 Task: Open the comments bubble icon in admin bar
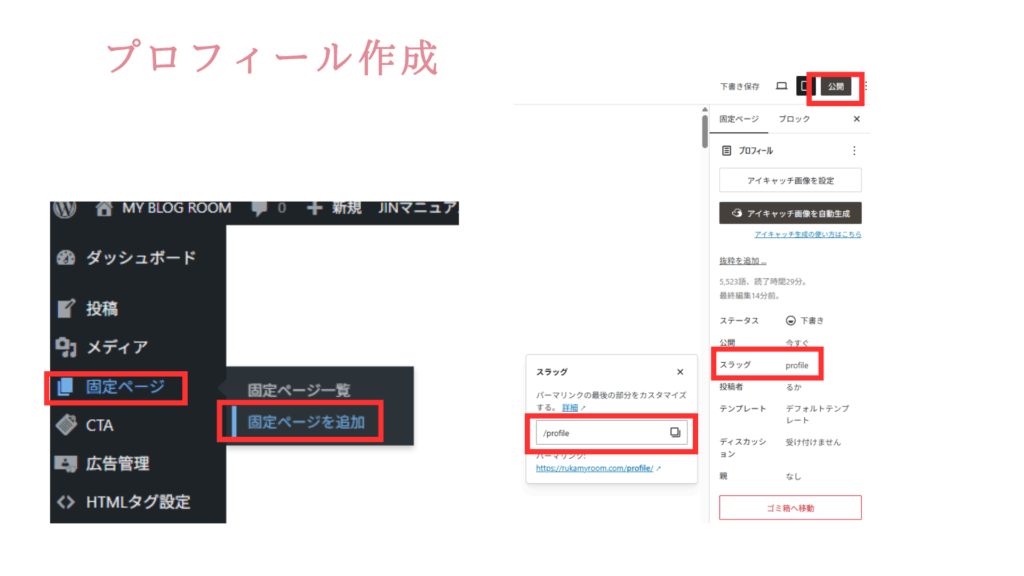pos(259,209)
